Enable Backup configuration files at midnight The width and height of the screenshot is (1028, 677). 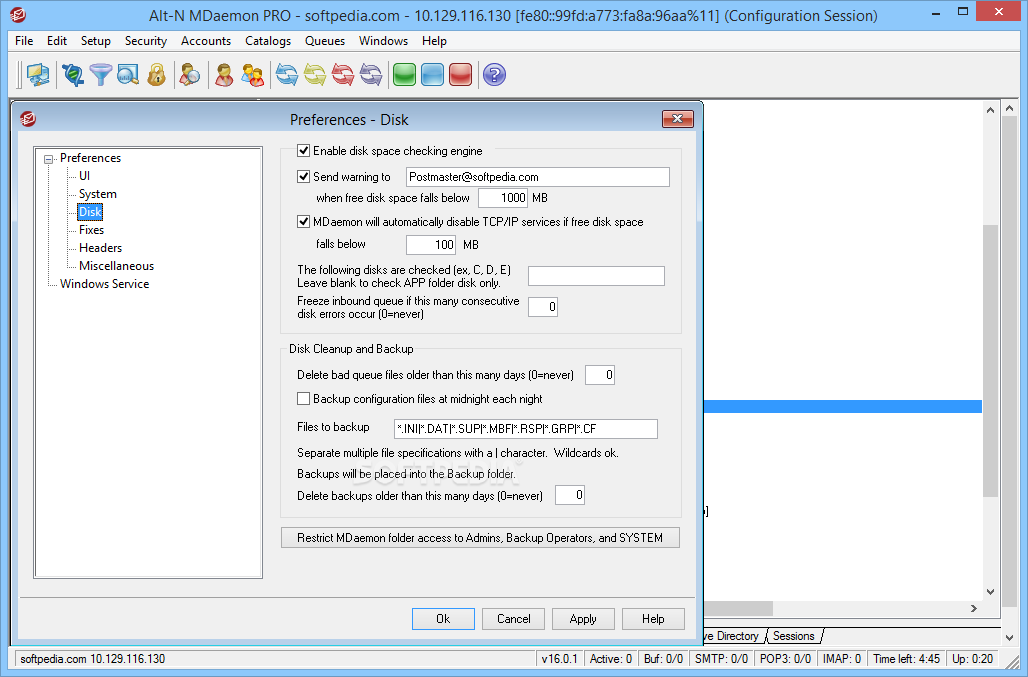coord(304,398)
